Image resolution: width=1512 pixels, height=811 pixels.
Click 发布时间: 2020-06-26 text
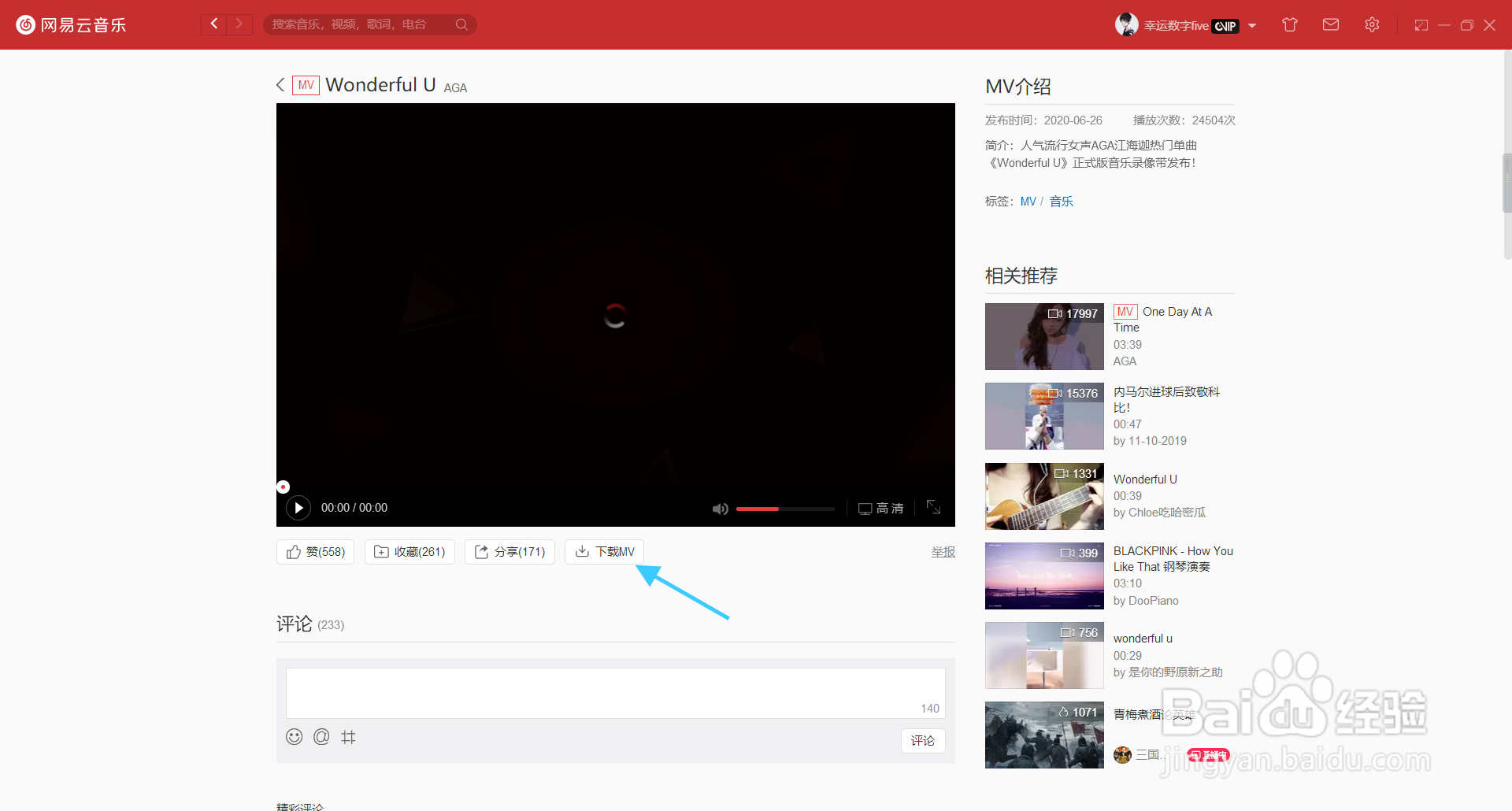click(x=1043, y=120)
